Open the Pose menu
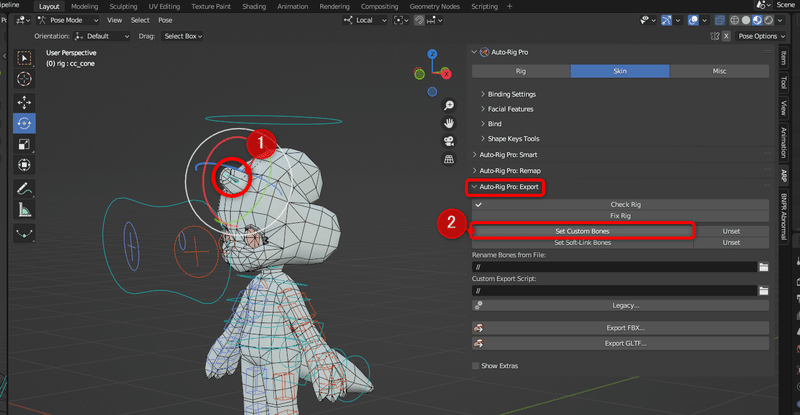This screenshot has width=800, height=415. click(x=165, y=20)
